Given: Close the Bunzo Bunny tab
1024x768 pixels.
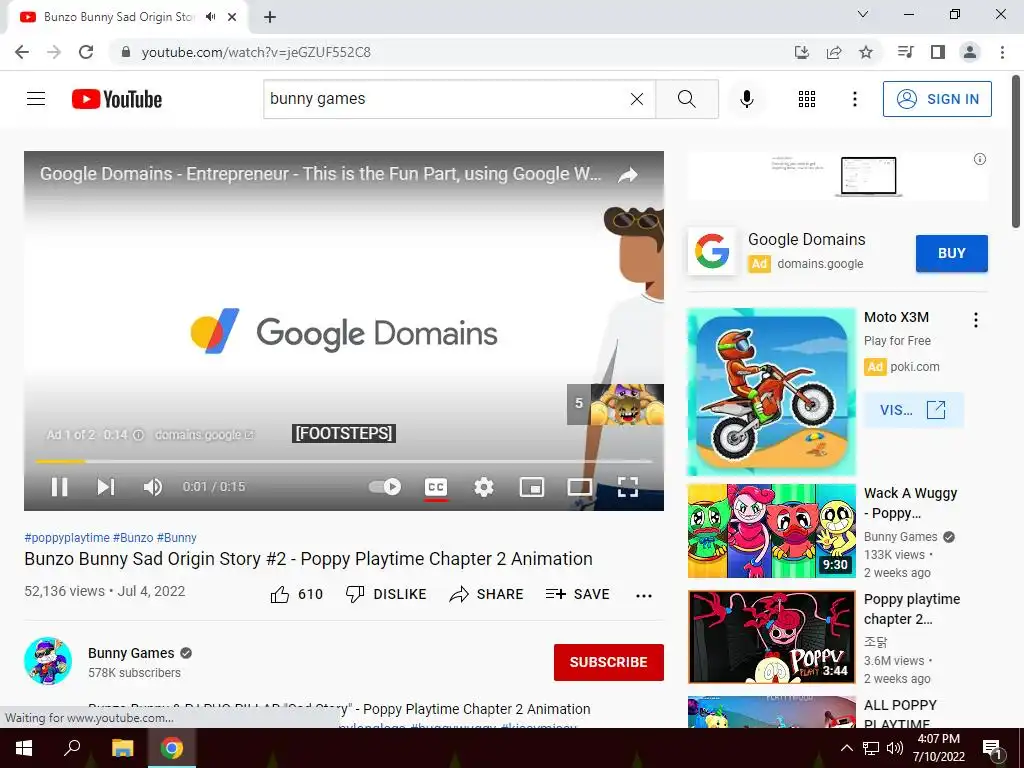Looking at the screenshot, I should [x=232, y=17].
